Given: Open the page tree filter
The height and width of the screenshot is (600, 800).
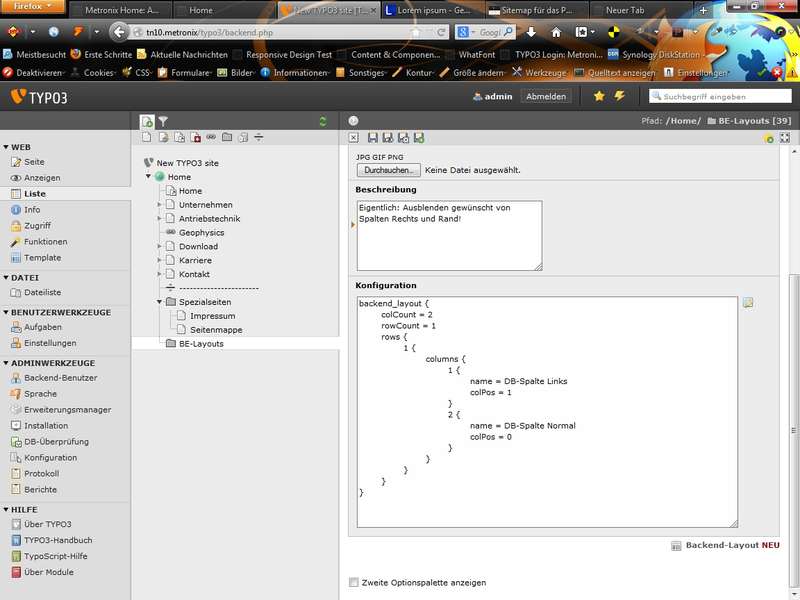Looking at the screenshot, I should tap(163, 121).
